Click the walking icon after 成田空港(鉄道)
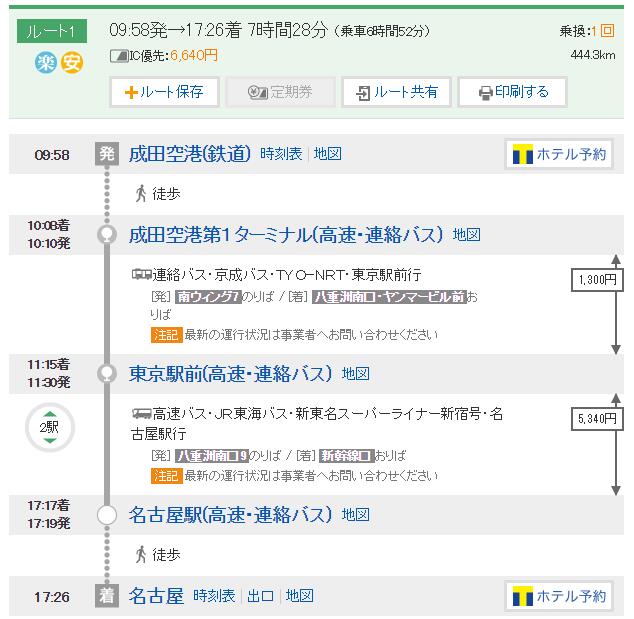Viewport: 634px width, 619px height. pyautogui.click(x=141, y=193)
